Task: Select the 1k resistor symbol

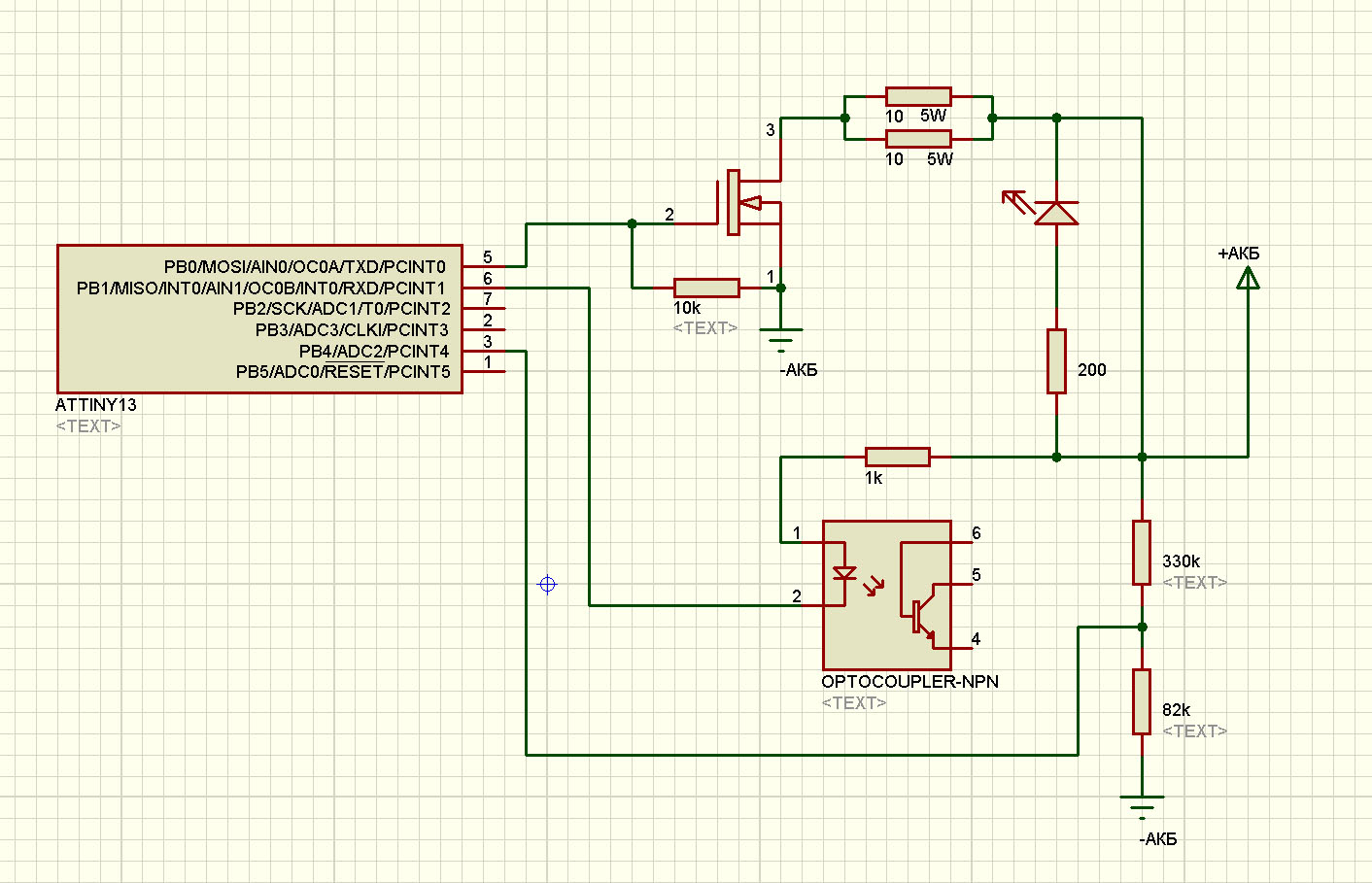Action: point(897,457)
